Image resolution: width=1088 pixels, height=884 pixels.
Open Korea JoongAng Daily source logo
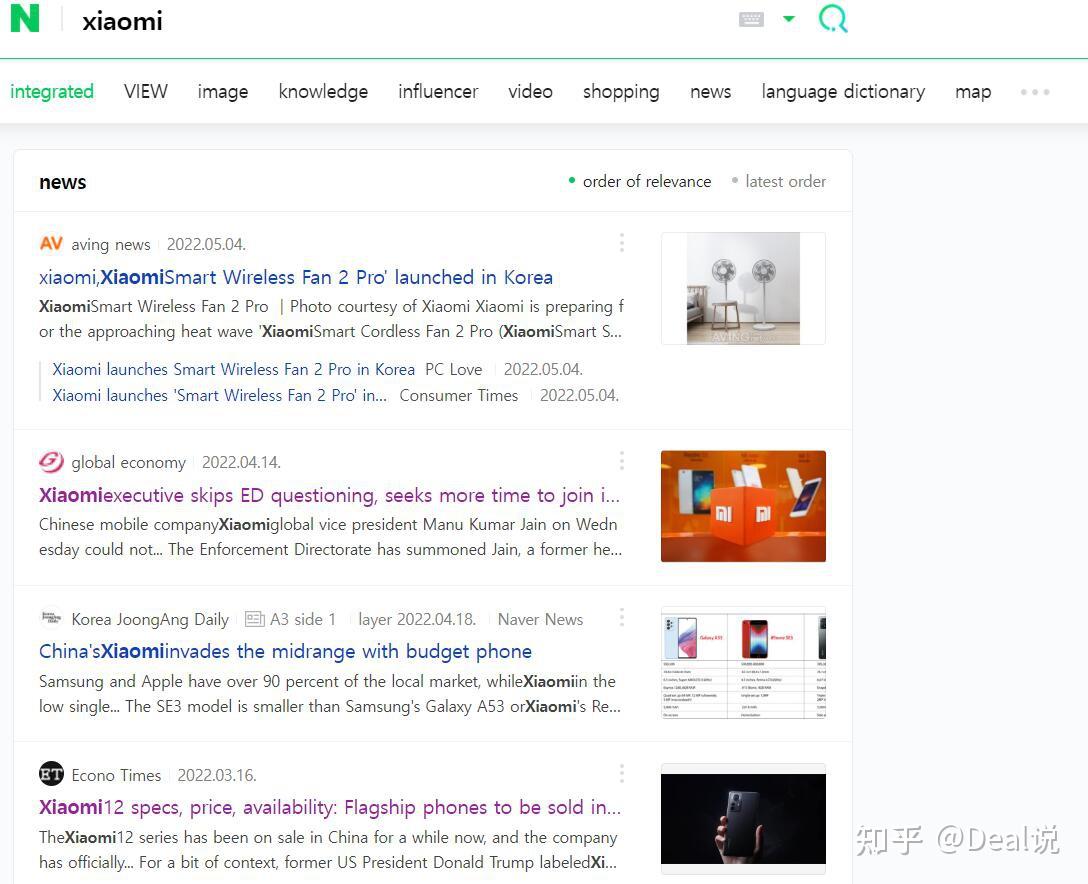[x=51, y=618]
